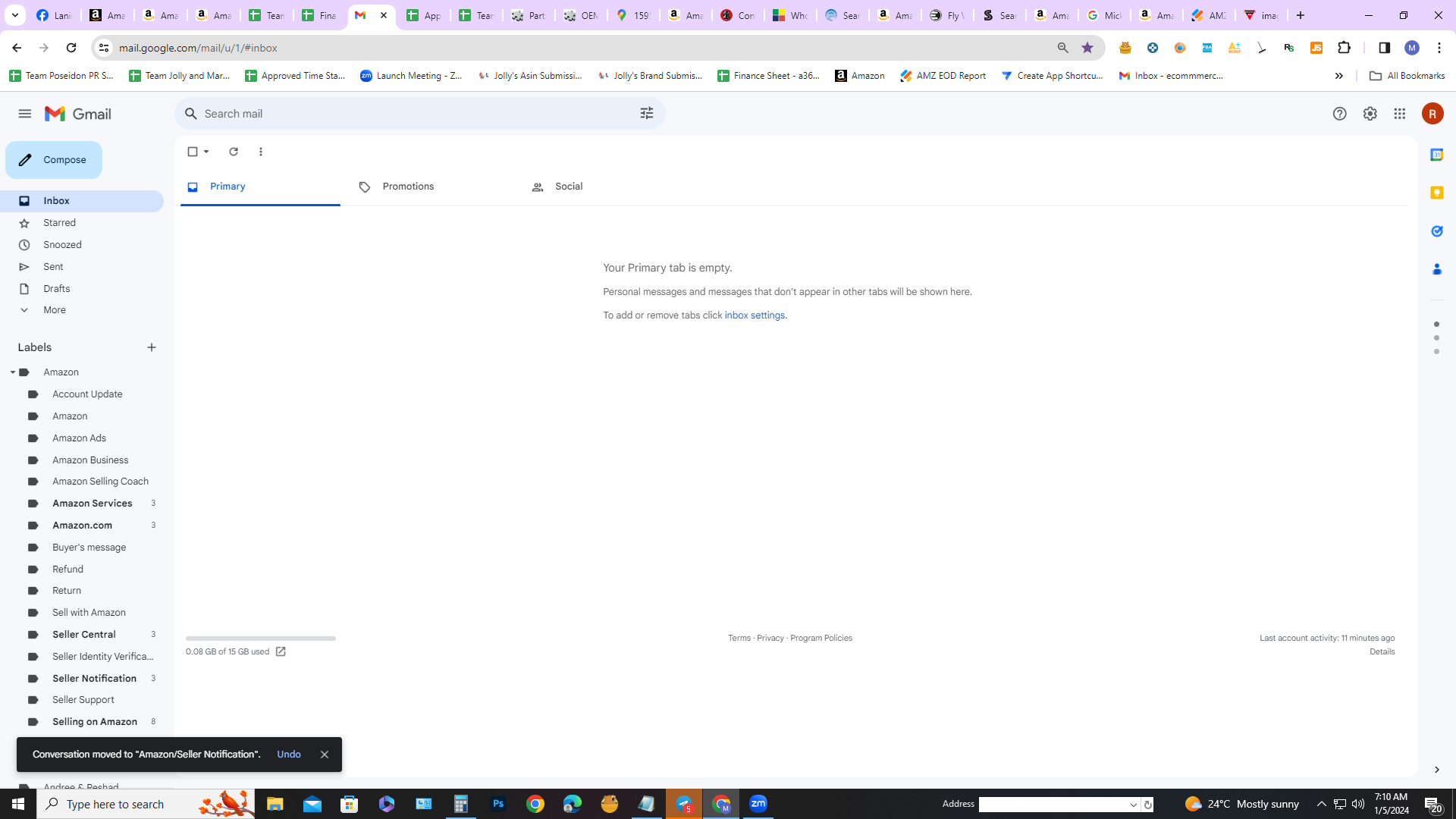The height and width of the screenshot is (819, 1456).
Task: Open the tab search dropdown arrow
Action: coord(15,15)
